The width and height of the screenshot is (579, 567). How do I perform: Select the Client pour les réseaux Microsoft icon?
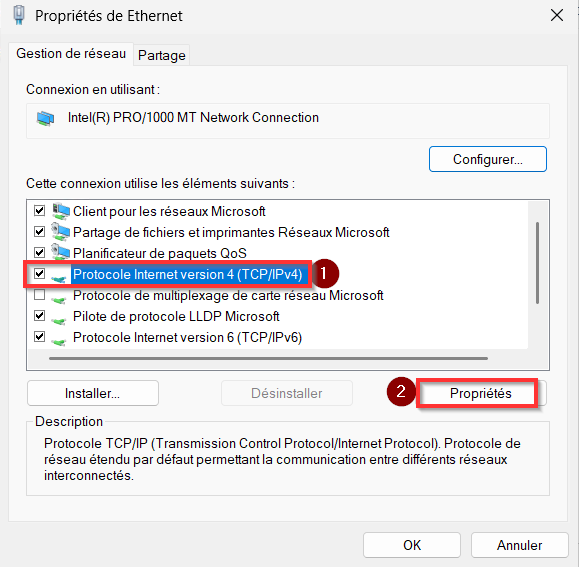(x=61, y=211)
